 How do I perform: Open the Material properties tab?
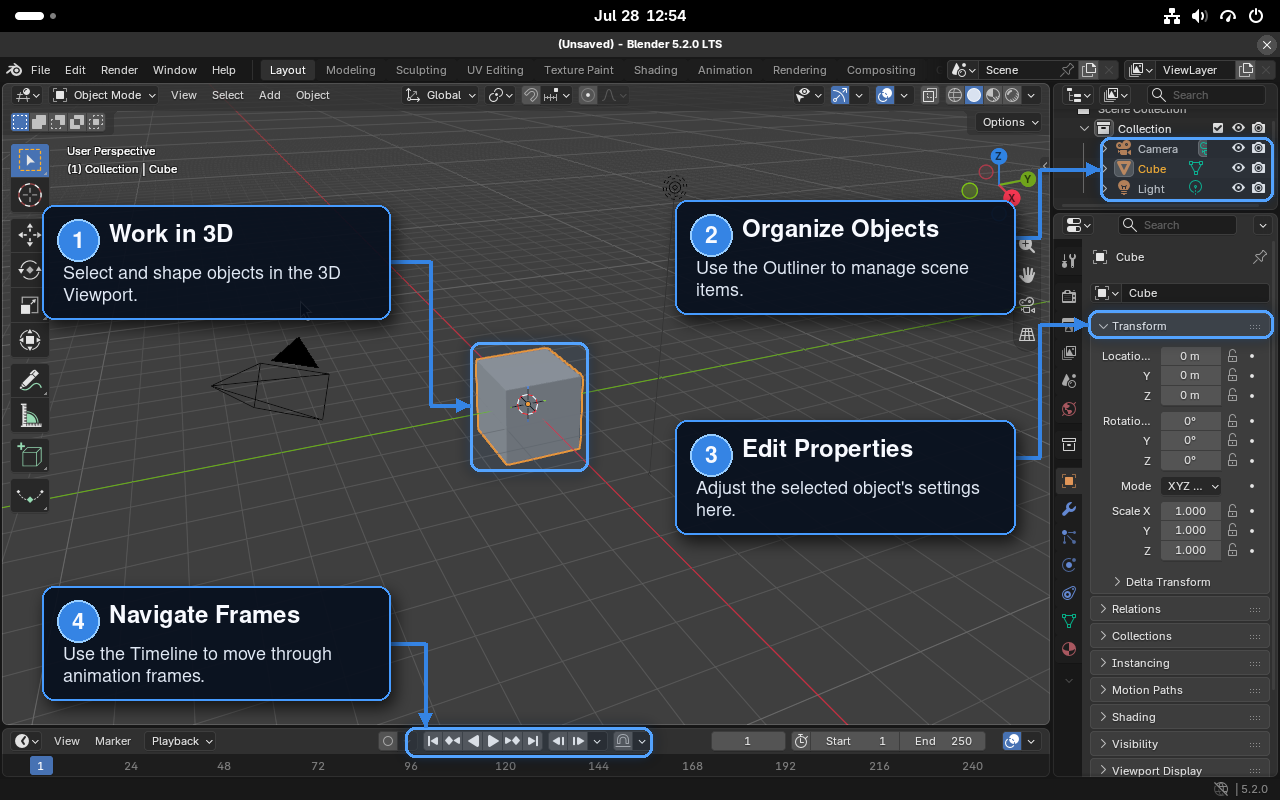1069,649
